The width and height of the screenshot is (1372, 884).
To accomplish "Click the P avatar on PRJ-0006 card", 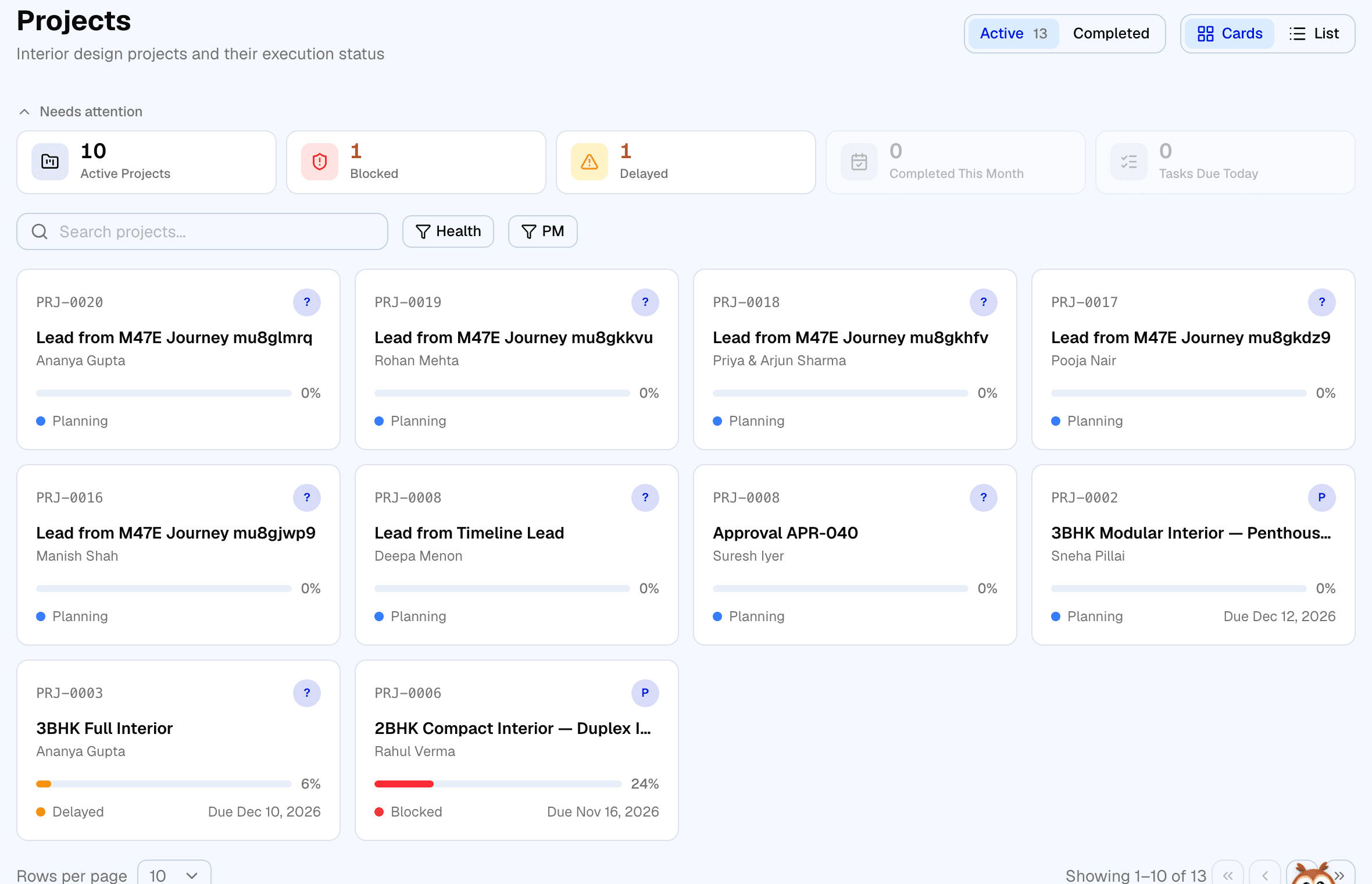I will [x=645, y=693].
